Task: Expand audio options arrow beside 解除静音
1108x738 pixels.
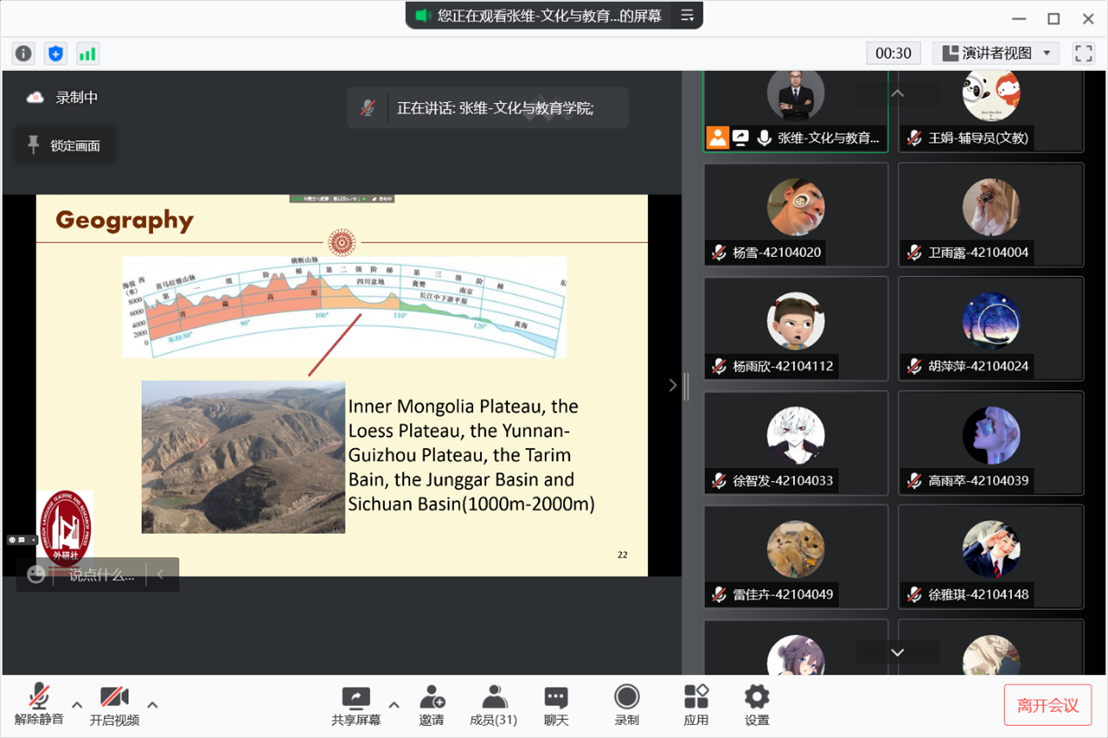Action: pyautogui.click(x=77, y=704)
